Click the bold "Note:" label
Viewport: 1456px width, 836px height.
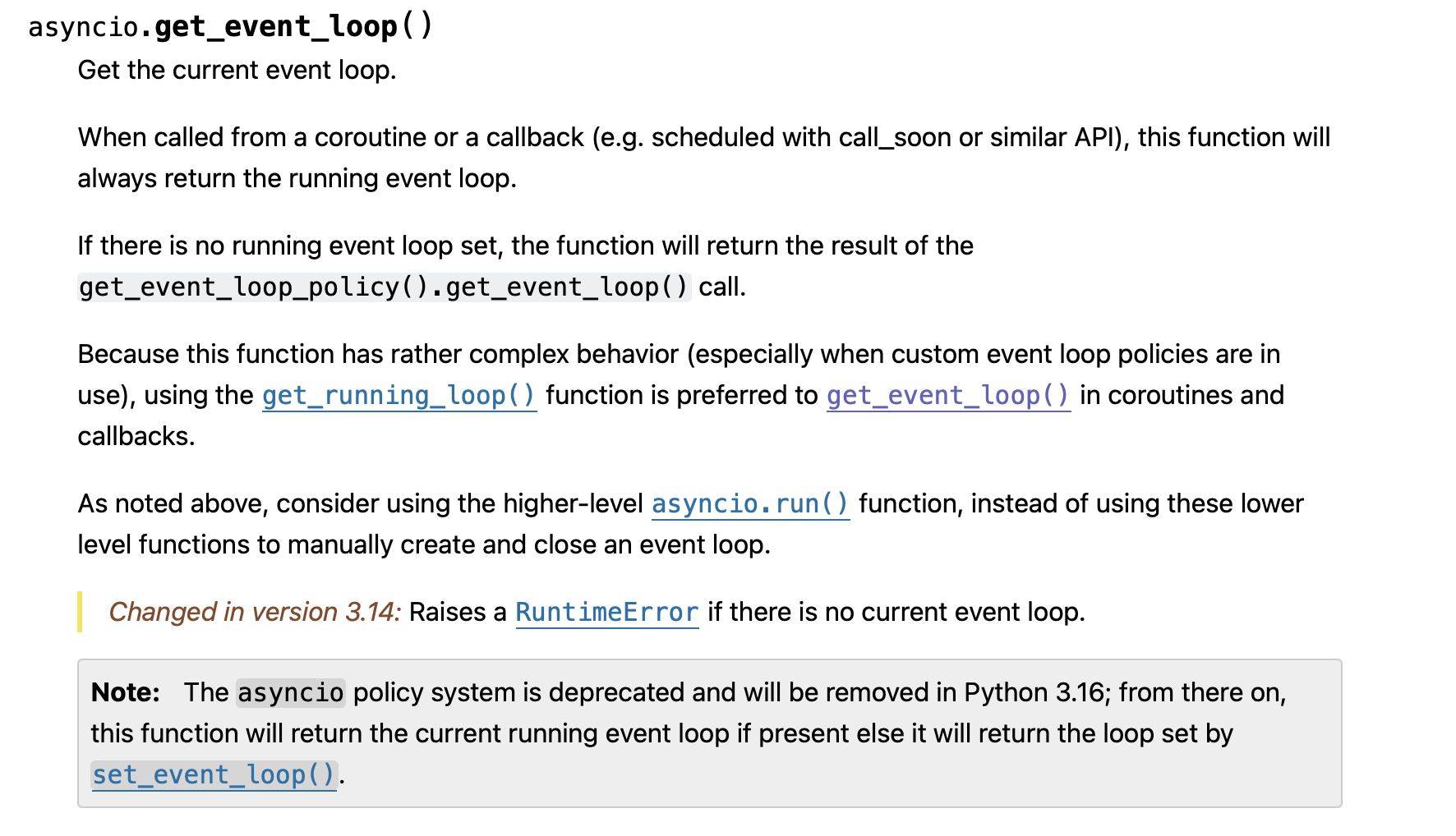point(126,693)
